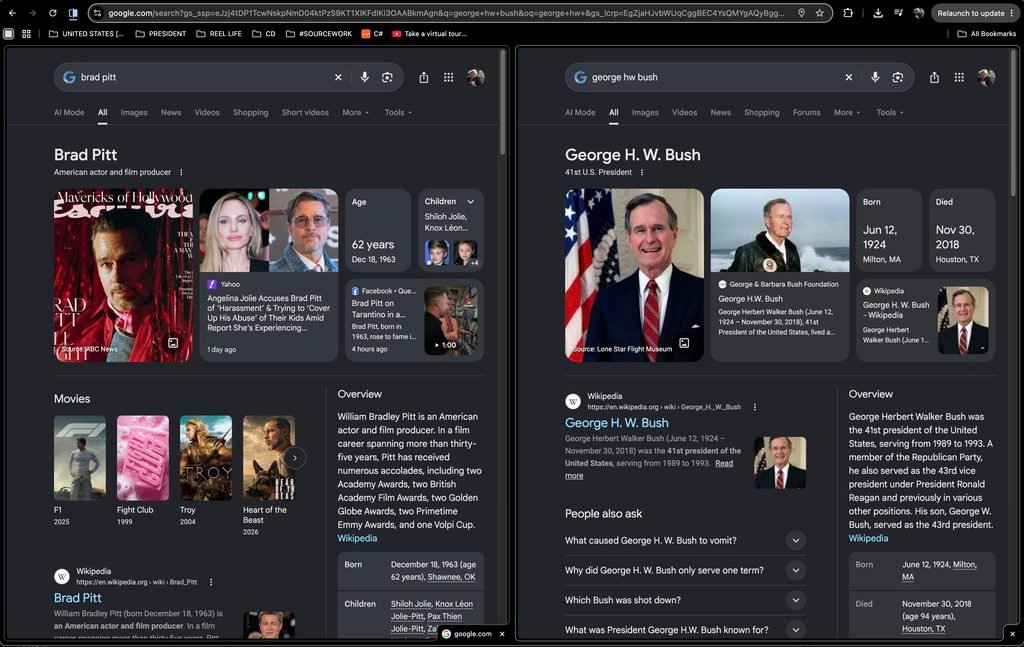
Task: Expand "Why did George H. W. Bush only serve one term?"
Action: pyautogui.click(x=795, y=571)
